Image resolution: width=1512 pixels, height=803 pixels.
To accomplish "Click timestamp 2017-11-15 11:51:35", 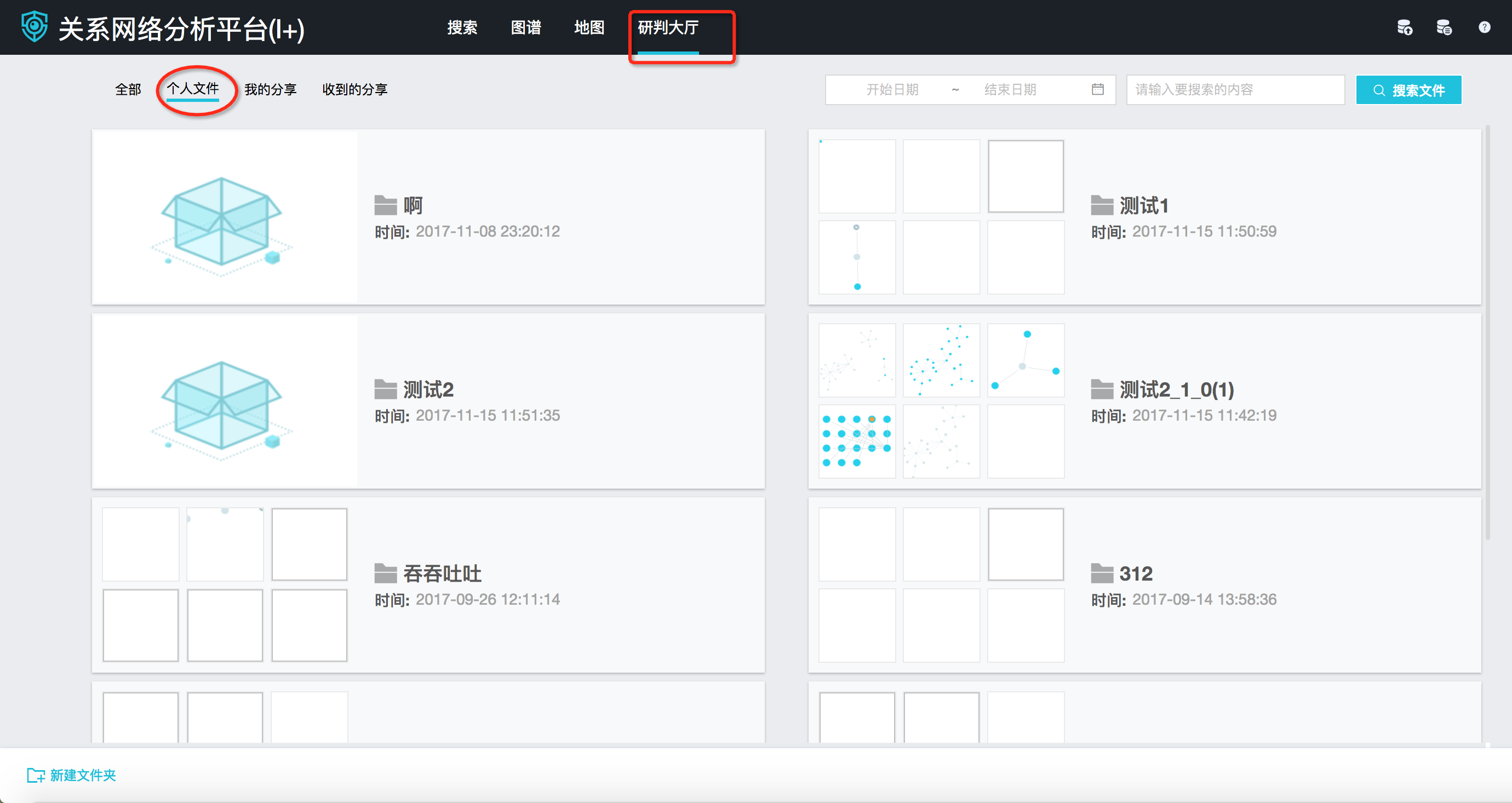I will [488, 415].
